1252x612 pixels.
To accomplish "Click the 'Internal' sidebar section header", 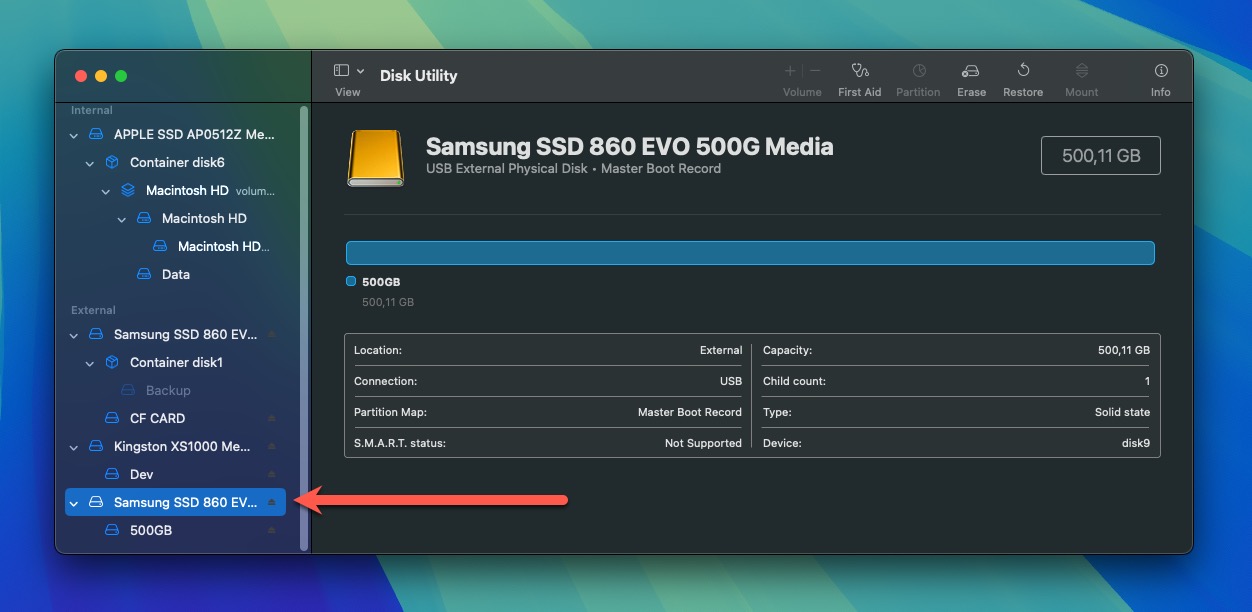I will tap(92, 110).
